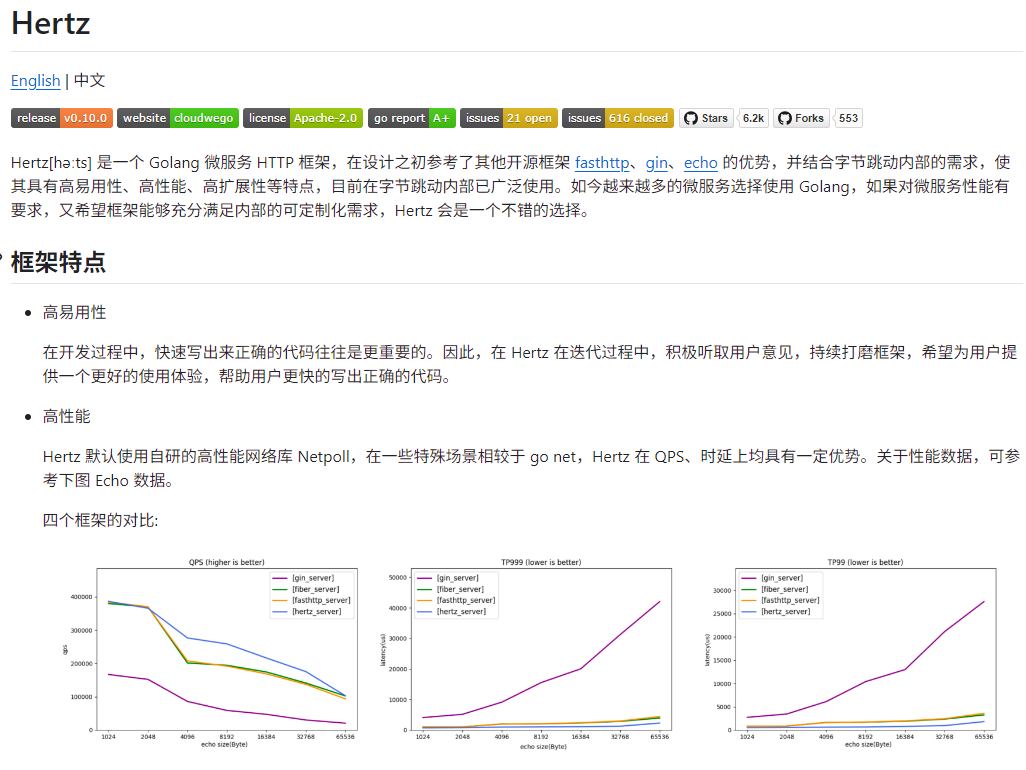Click the 四个框架的对比 caption text

coord(100,520)
